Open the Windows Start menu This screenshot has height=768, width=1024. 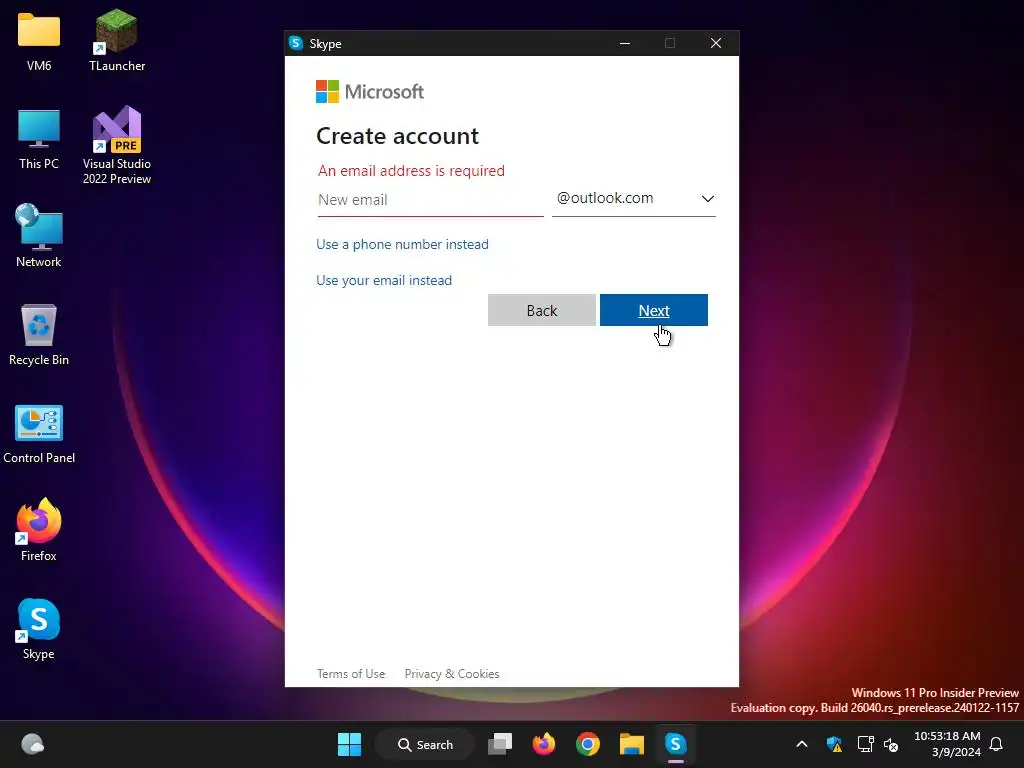click(349, 744)
